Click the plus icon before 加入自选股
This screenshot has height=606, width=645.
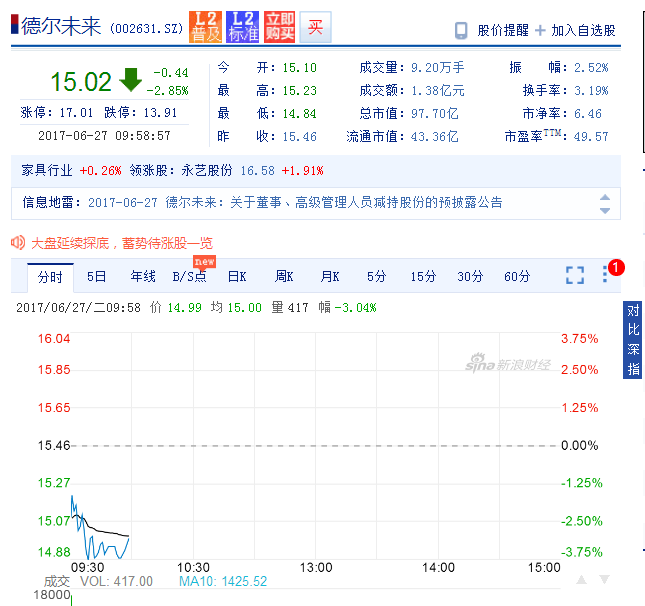[540, 30]
